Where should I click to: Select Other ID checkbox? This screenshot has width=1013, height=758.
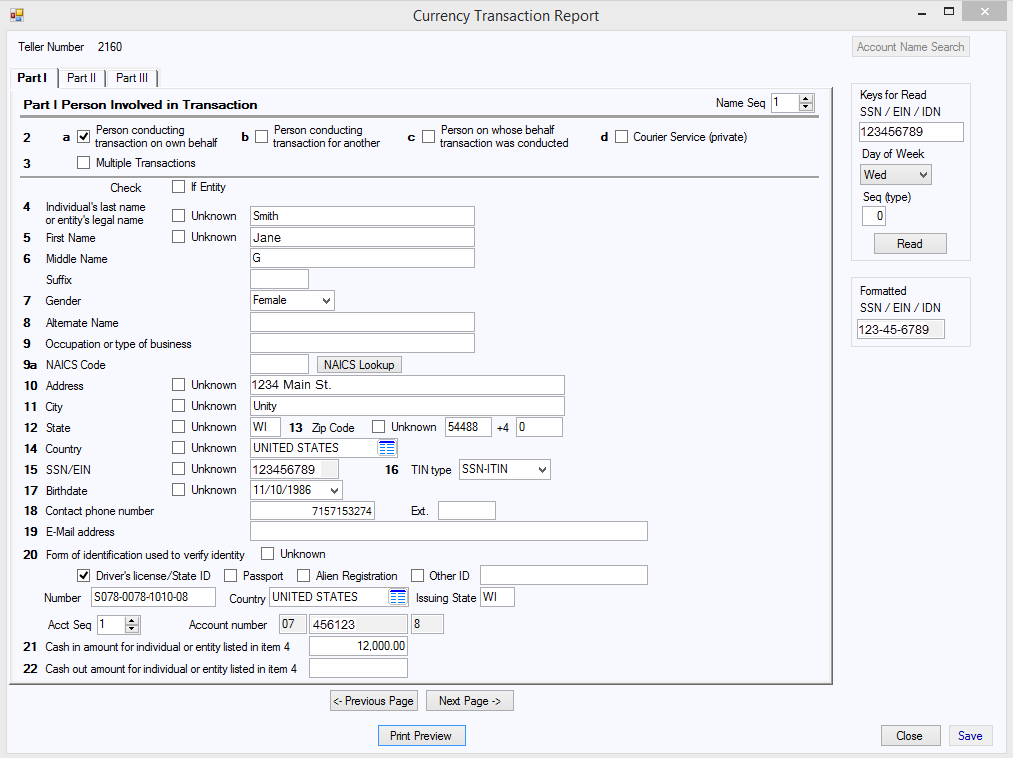click(x=417, y=575)
